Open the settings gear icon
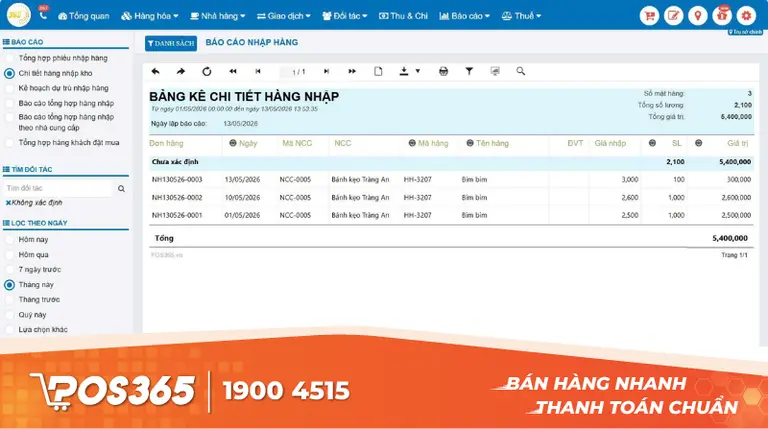Image resolution: width=768 pixels, height=429 pixels. pos(746,16)
